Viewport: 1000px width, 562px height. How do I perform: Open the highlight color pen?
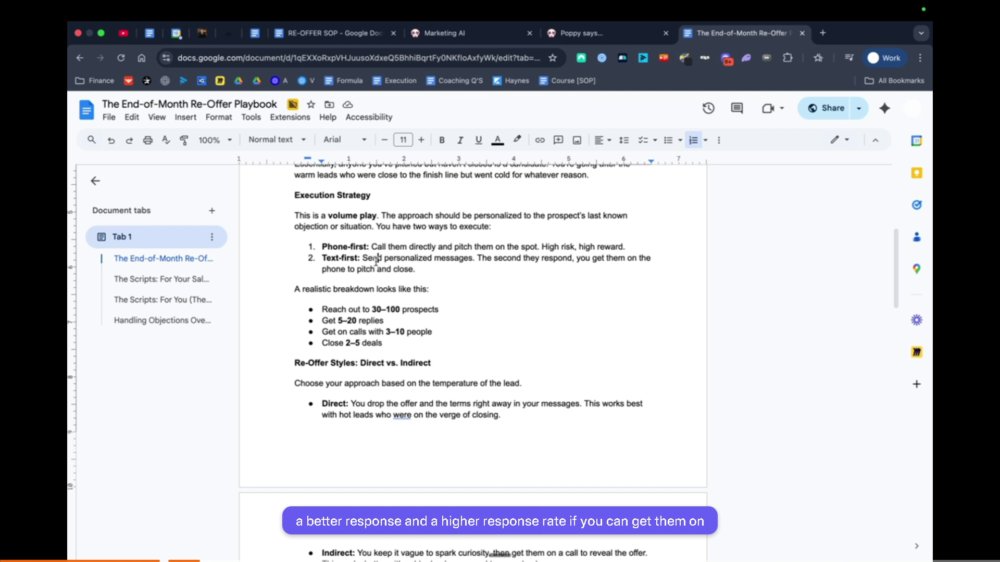517,140
